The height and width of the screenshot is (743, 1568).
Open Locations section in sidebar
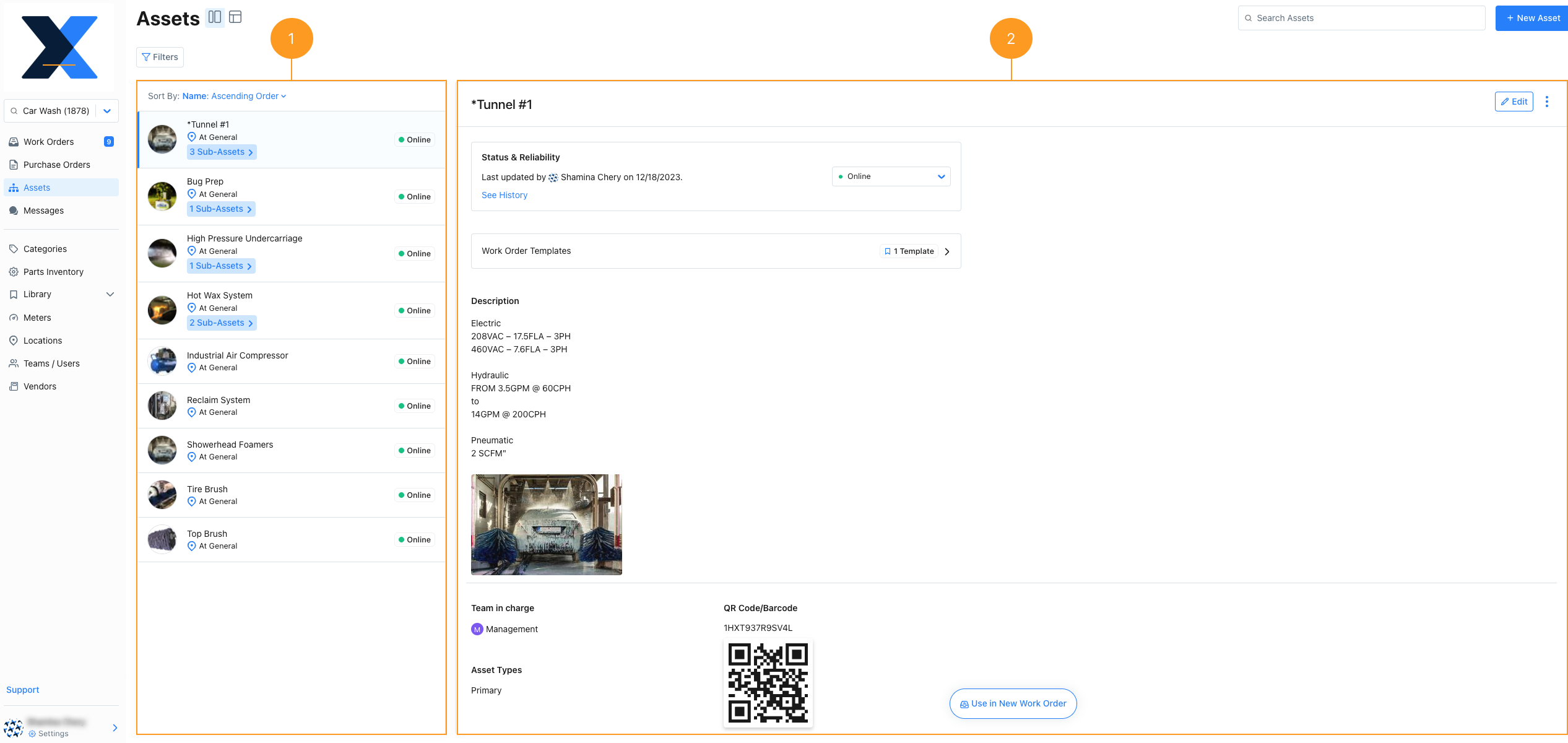(x=41, y=340)
